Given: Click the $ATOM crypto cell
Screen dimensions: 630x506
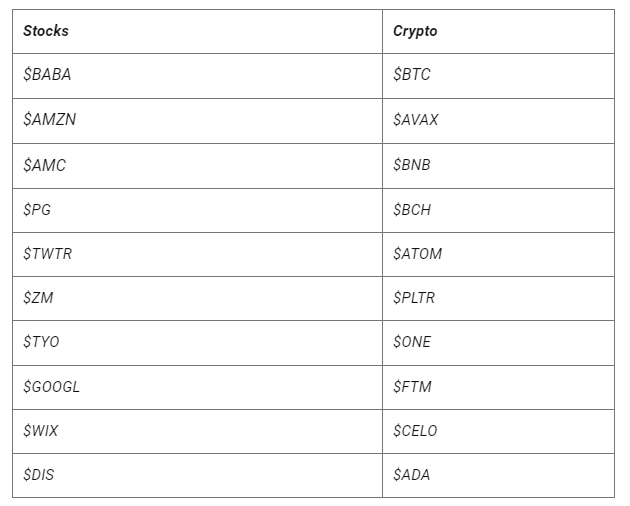Looking at the screenshot, I should [498, 254].
